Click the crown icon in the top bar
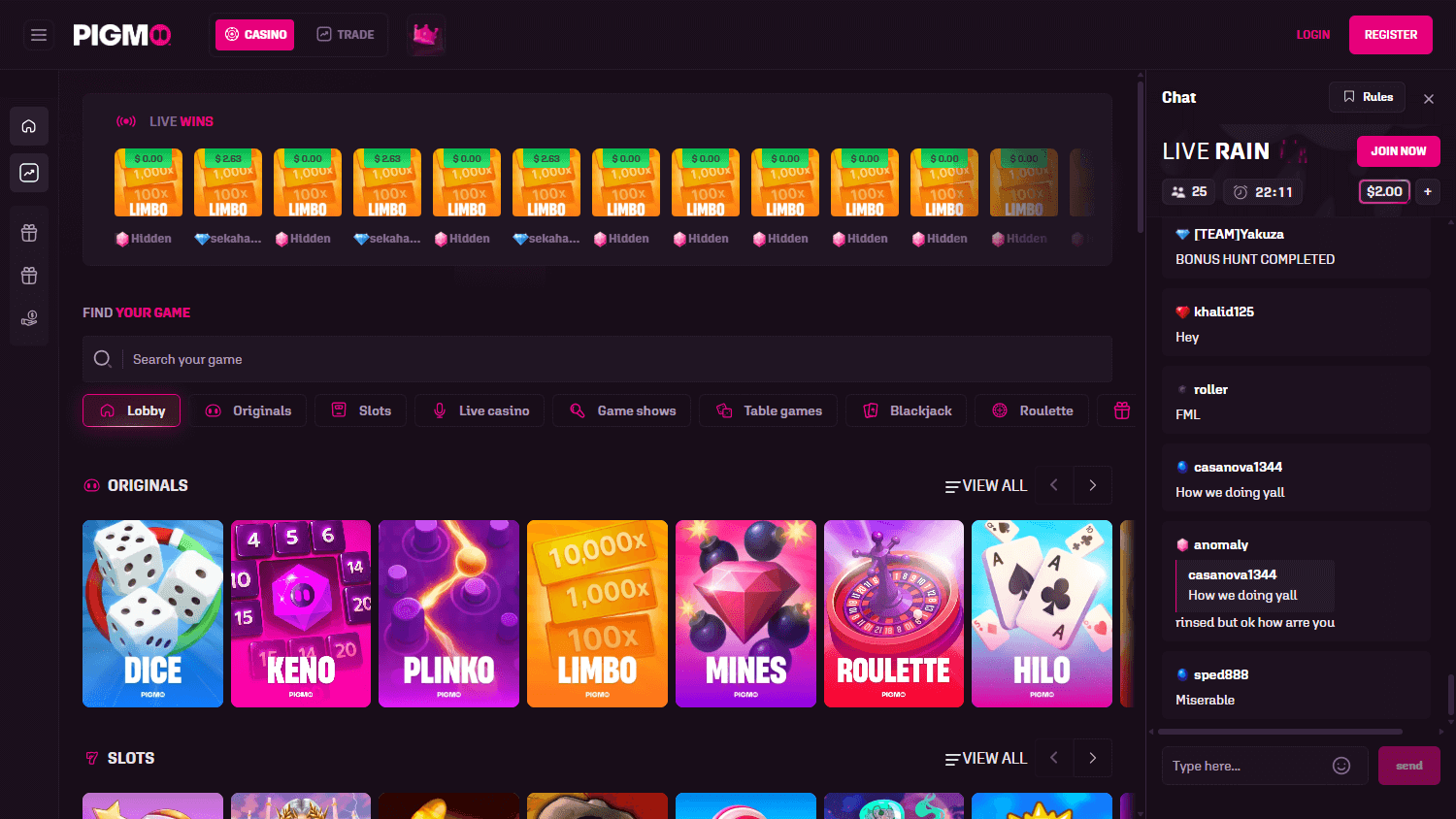 coord(426,35)
